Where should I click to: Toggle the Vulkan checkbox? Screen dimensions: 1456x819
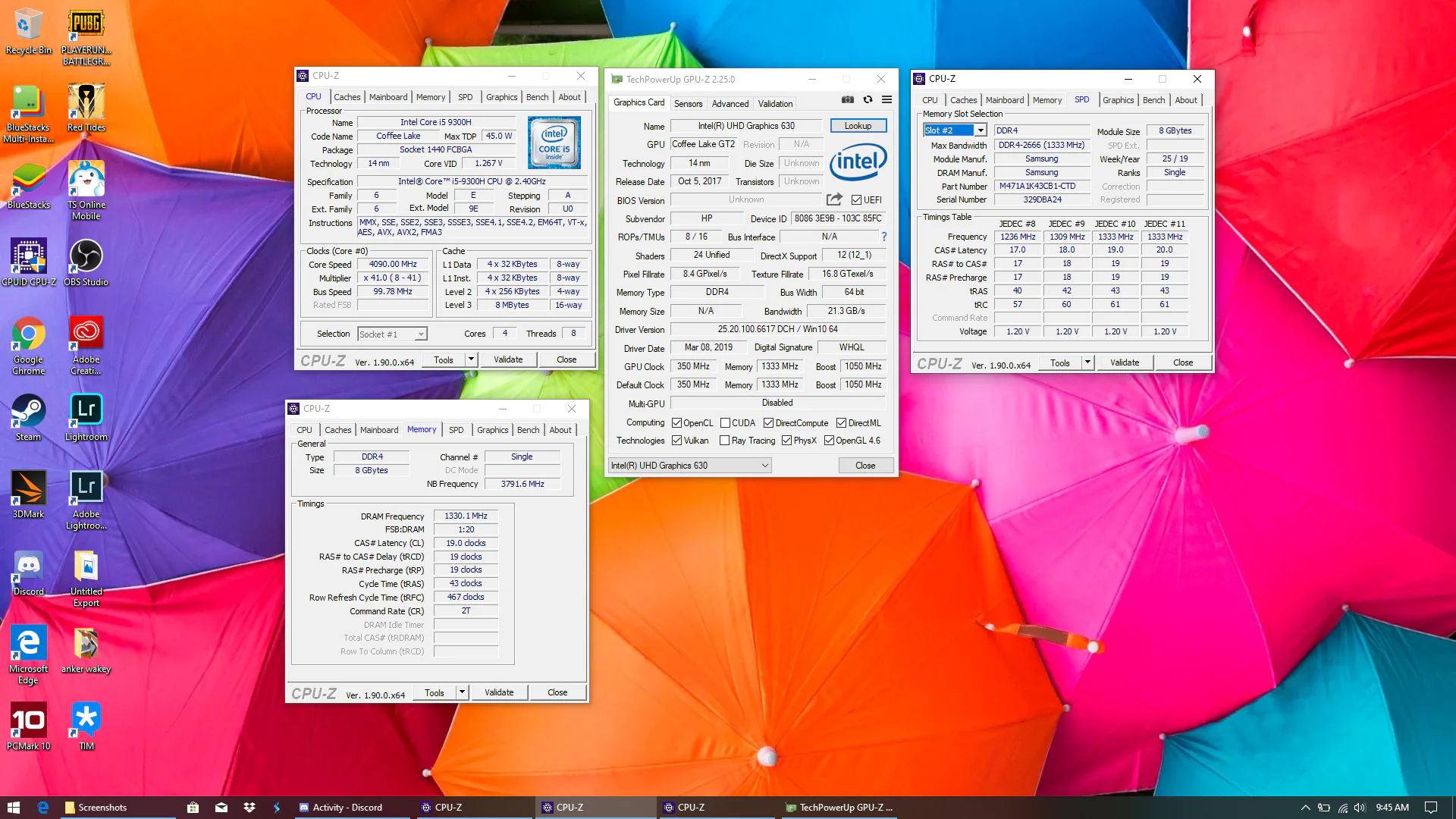676,441
